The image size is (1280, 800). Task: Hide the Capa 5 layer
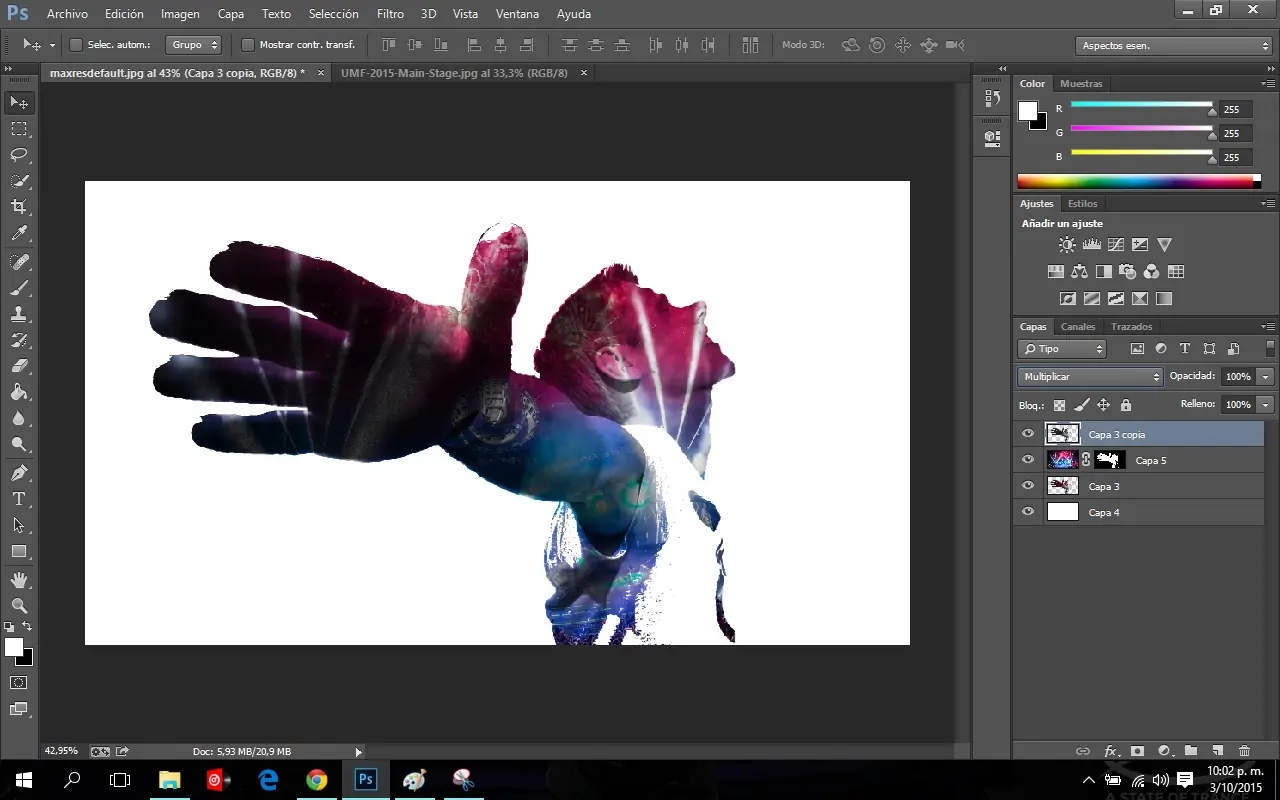point(1027,459)
